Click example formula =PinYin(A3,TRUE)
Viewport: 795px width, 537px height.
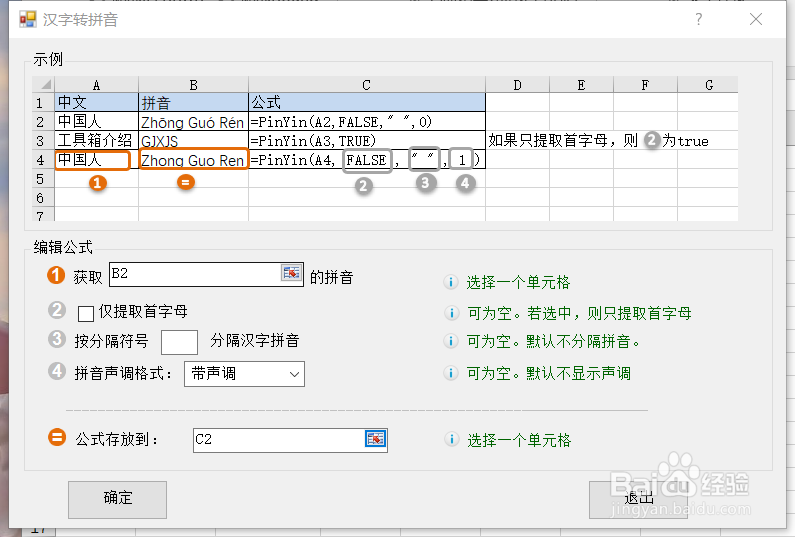point(367,140)
